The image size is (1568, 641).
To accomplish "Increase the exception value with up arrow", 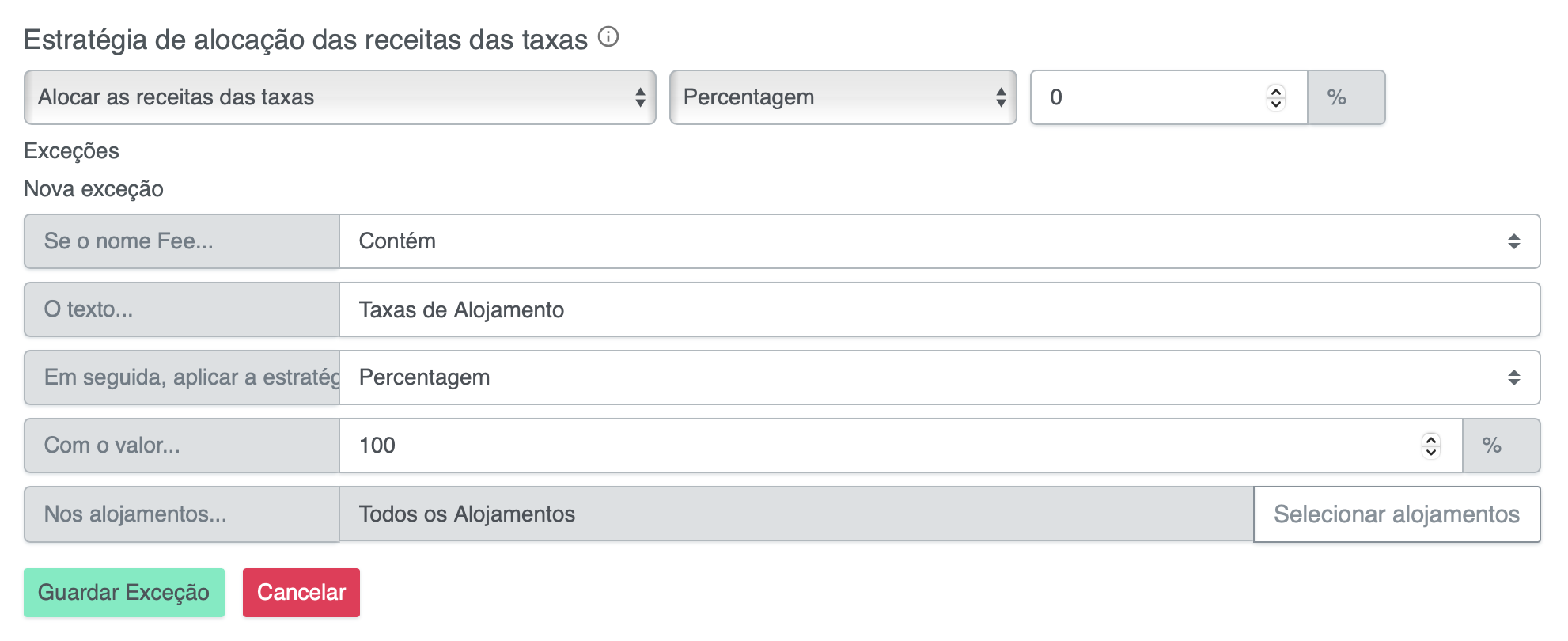I will [1430, 439].
